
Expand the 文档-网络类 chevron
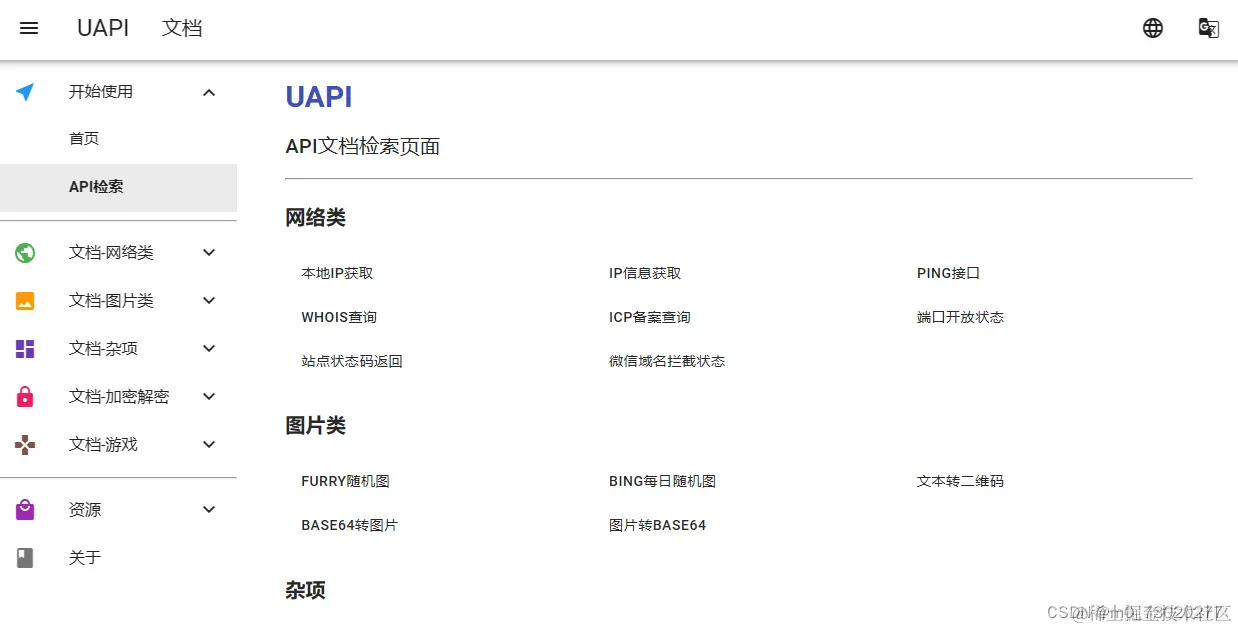pos(209,253)
